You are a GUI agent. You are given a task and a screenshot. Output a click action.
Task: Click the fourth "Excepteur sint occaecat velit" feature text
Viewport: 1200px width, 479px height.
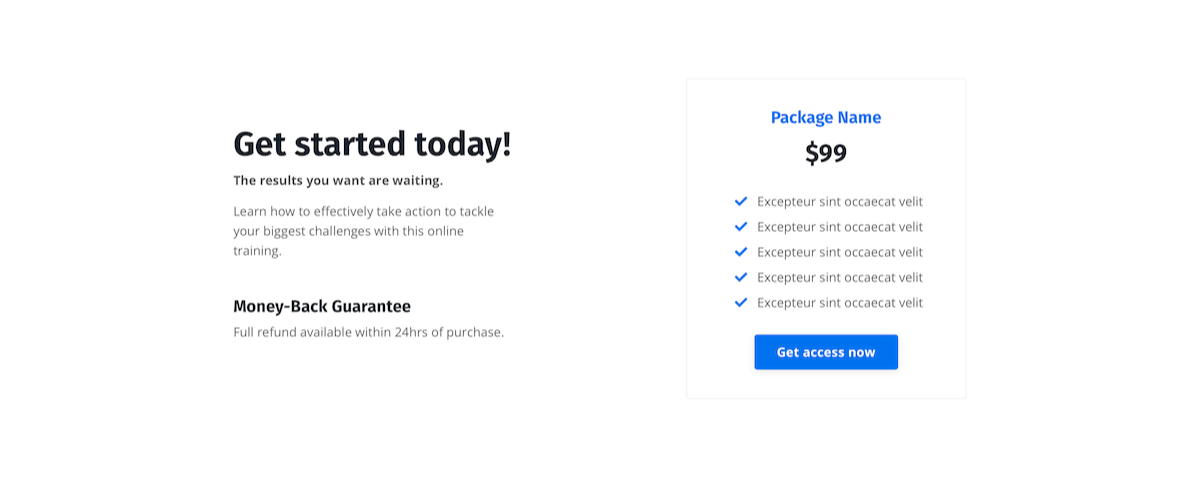[x=840, y=277]
